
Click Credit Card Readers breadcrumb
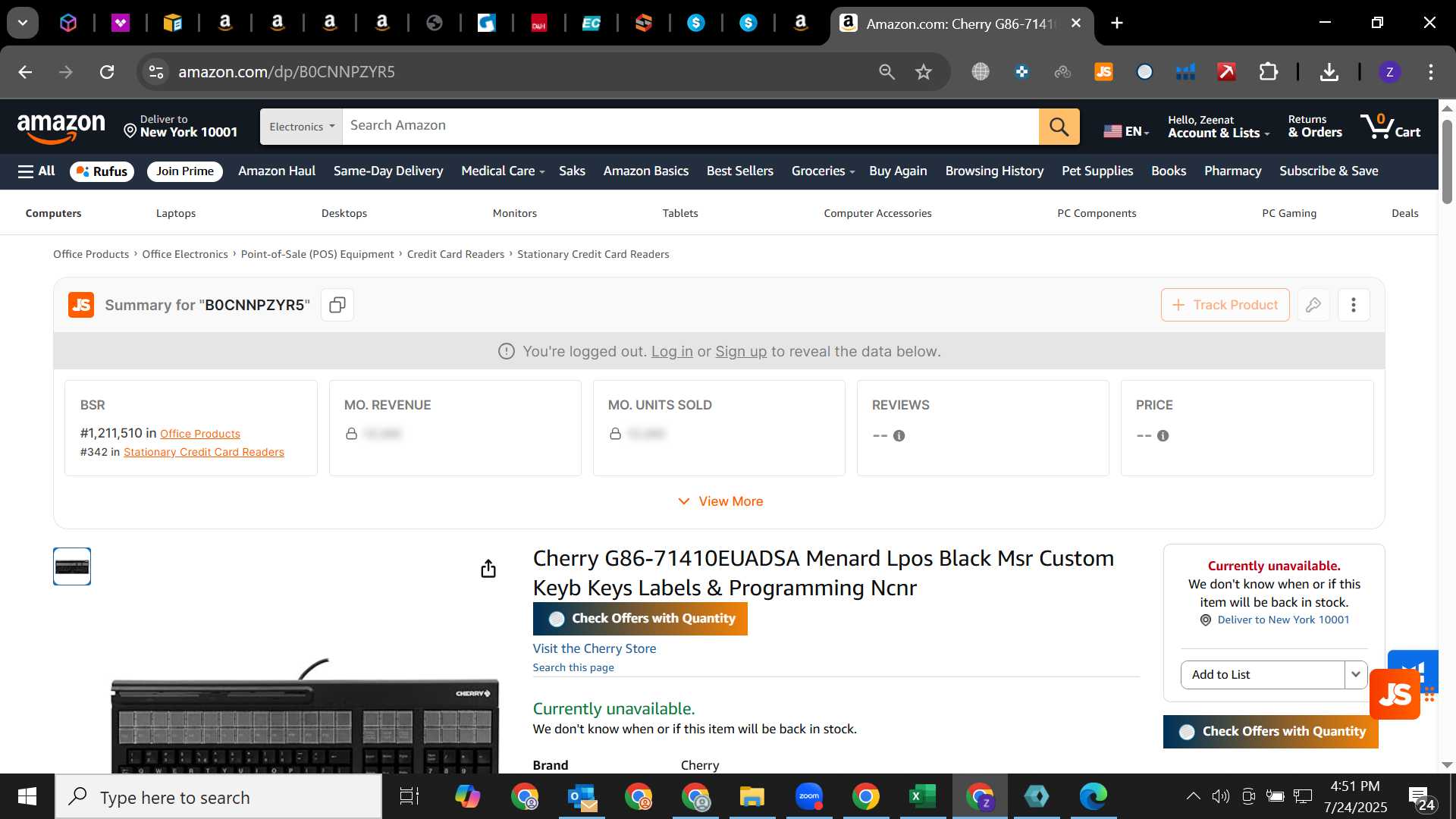(x=455, y=254)
